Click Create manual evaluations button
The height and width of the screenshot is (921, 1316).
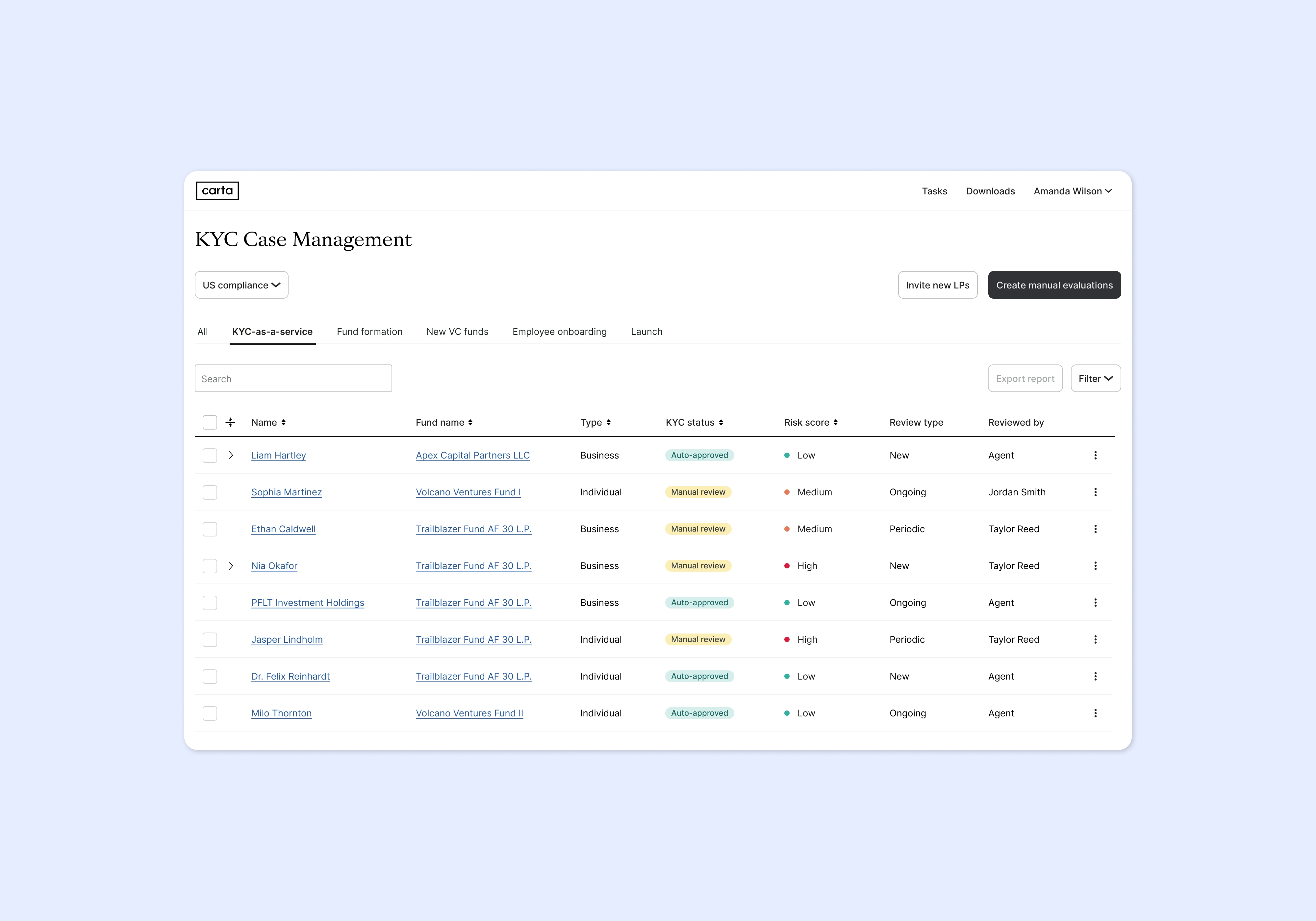[1054, 285]
